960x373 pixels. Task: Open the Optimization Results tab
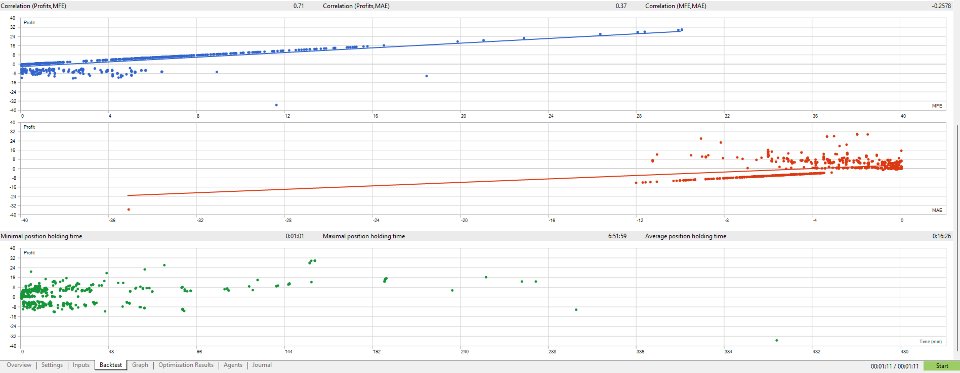coord(186,365)
